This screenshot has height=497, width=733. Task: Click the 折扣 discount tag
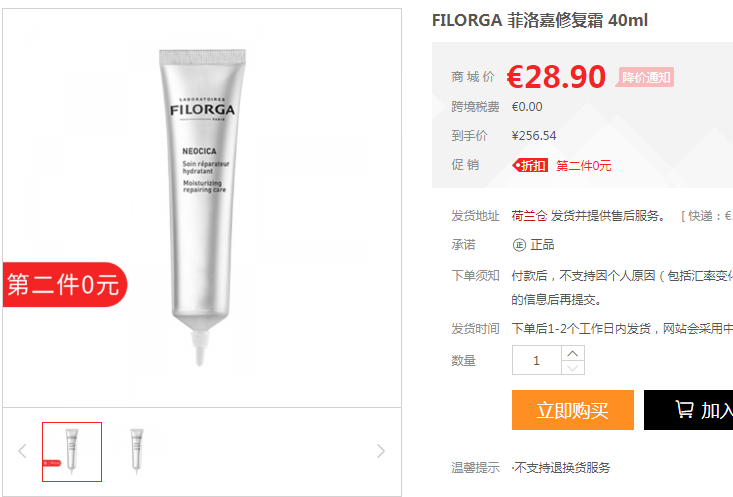tap(530, 166)
